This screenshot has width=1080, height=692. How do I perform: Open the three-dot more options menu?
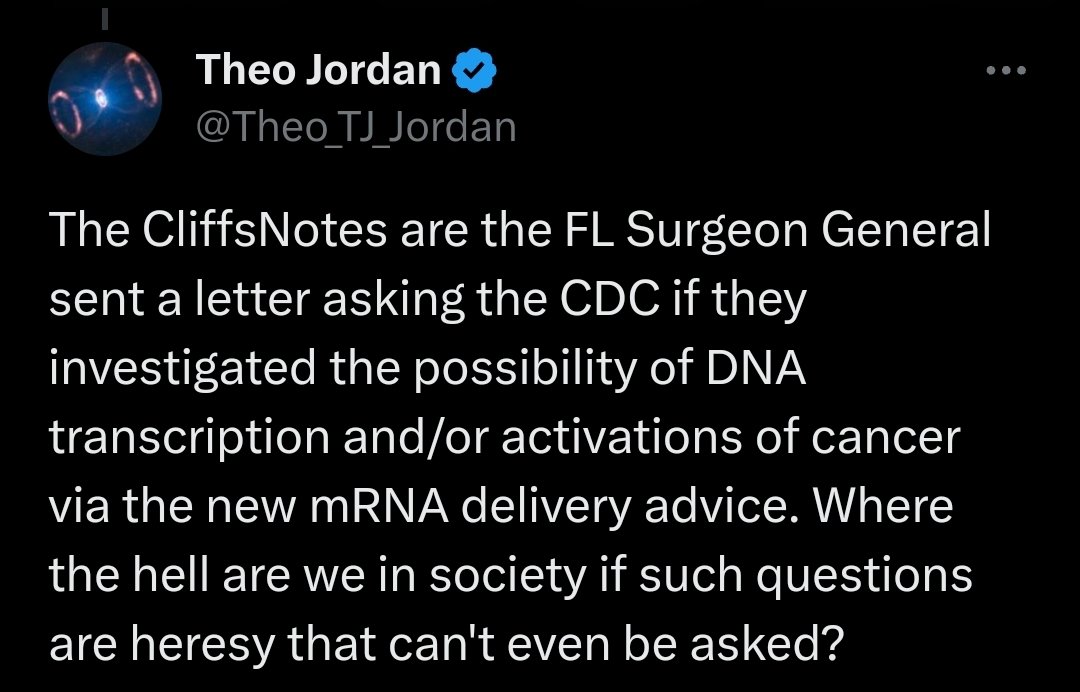[1005, 71]
